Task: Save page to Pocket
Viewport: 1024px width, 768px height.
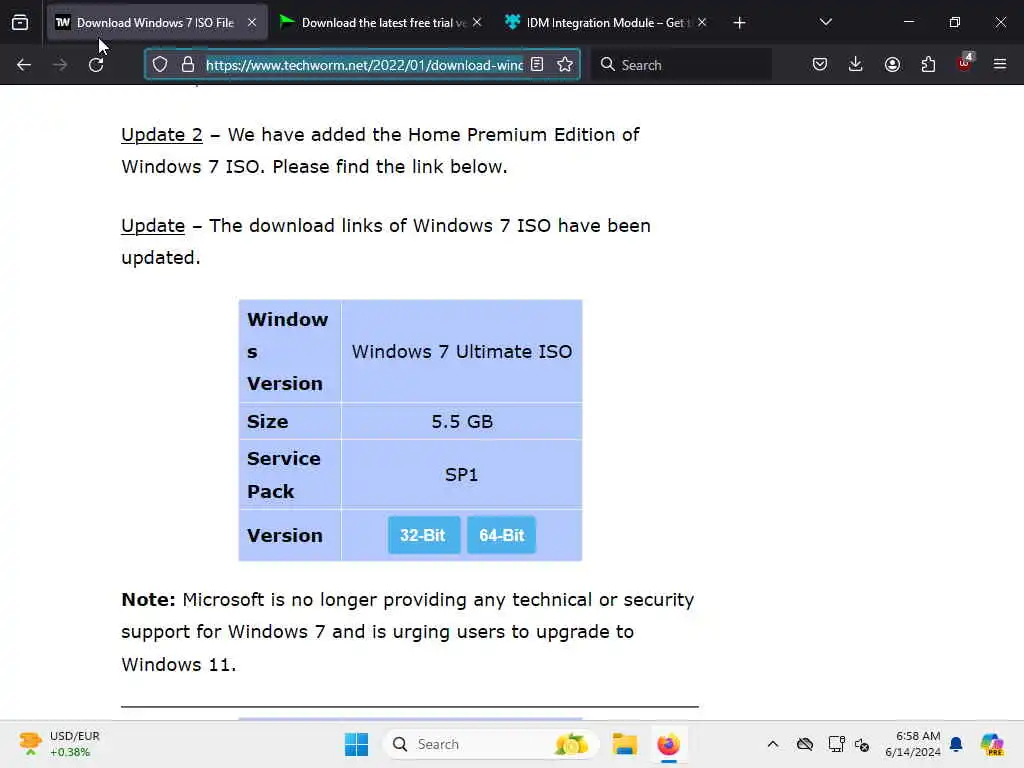Action: pyautogui.click(x=820, y=64)
